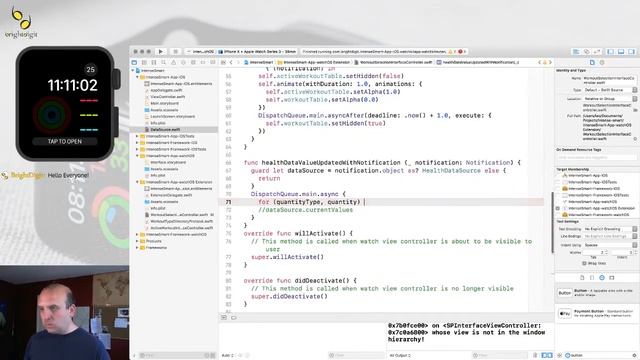Select the Button object in library
This screenshot has width=640, height=360.
click(x=596, y=293)
